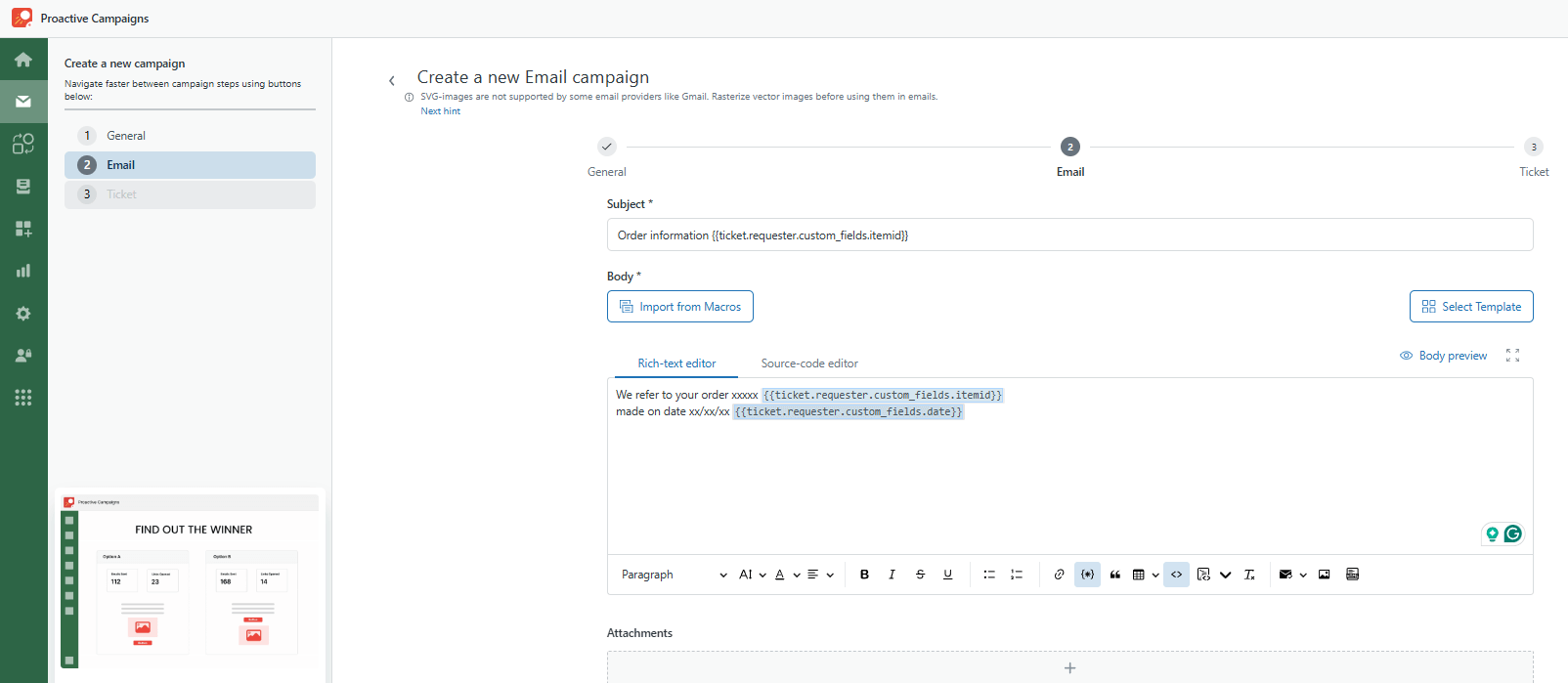Open the Home icon in sidebar

pos(23,60)
